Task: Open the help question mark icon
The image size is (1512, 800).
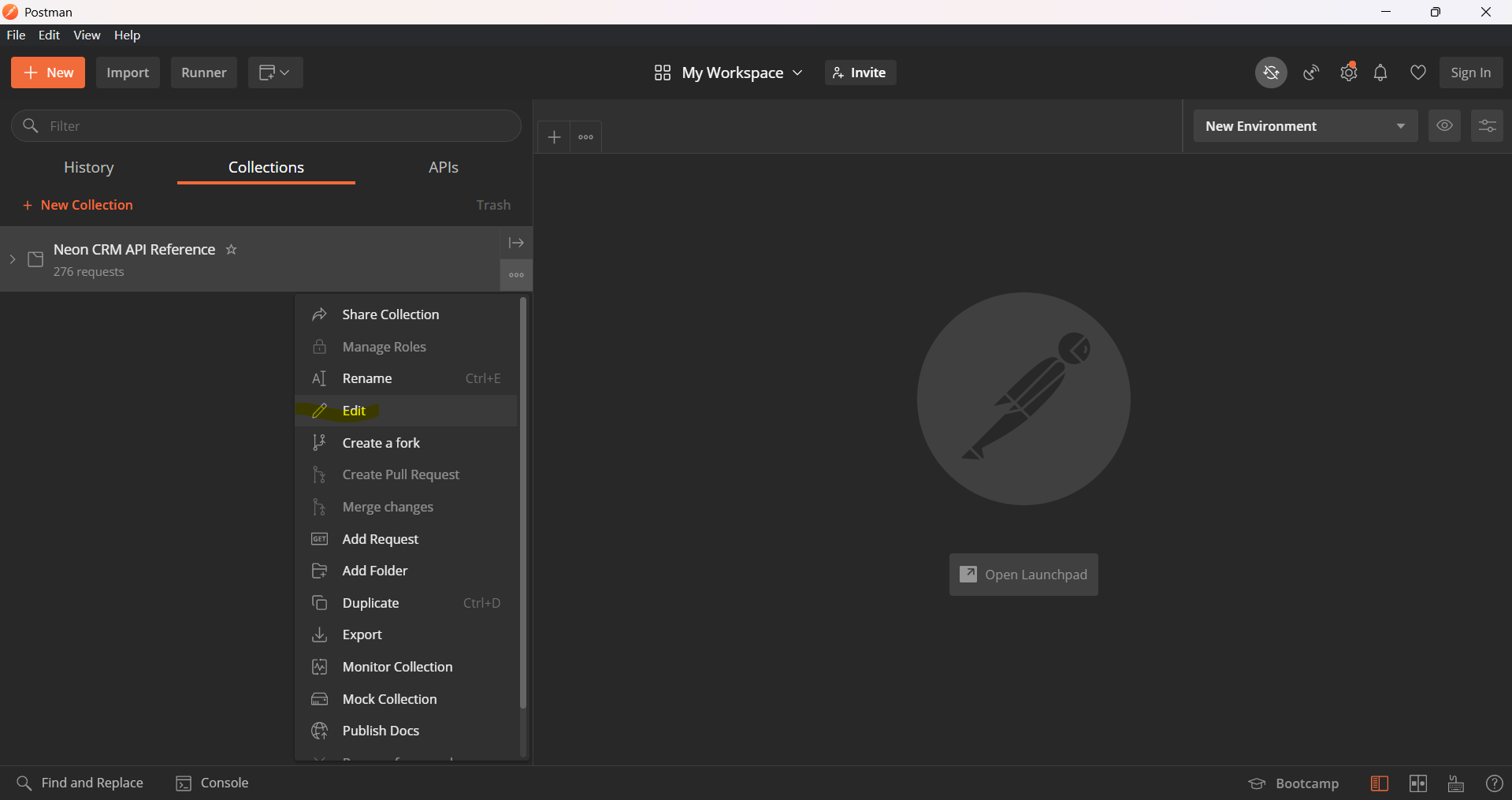Action: (x=1494, y=783)
